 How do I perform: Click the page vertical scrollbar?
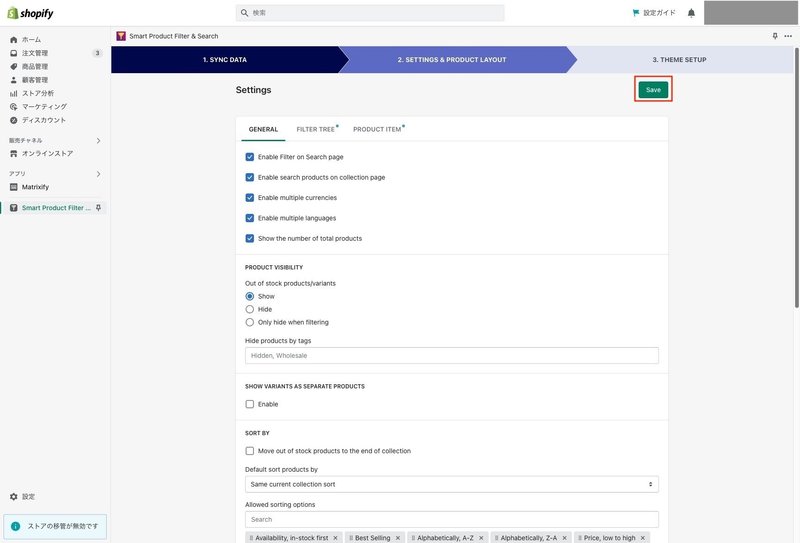796,178
